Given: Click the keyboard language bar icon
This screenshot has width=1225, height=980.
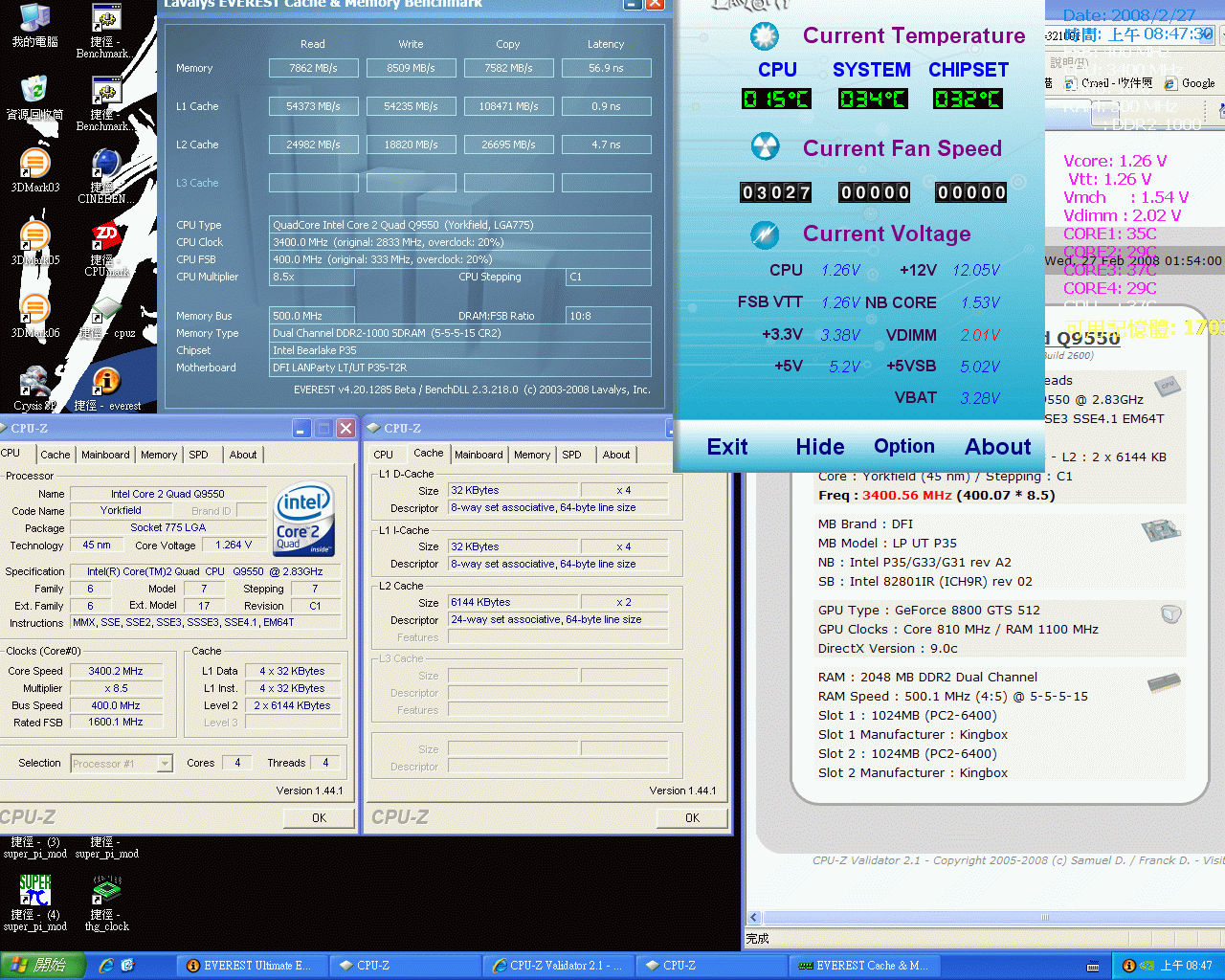Looking at the screenshot, I should click(x=1092, y=966).
